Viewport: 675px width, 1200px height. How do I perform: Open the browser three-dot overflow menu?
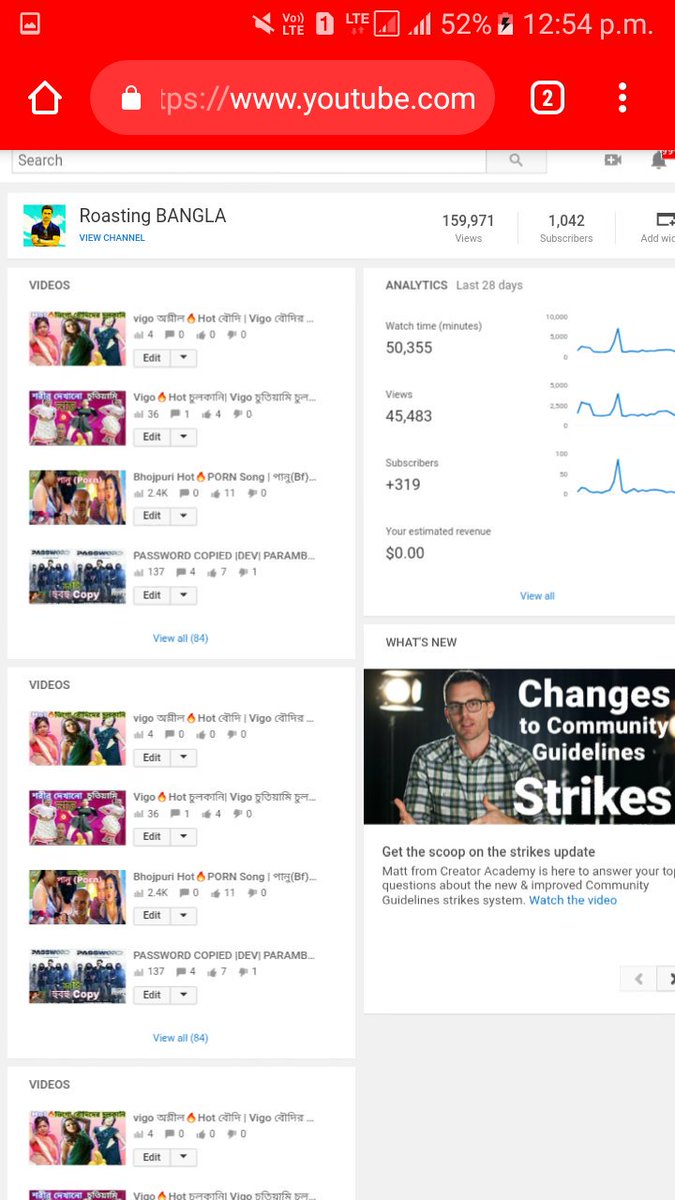coord(622,98)
